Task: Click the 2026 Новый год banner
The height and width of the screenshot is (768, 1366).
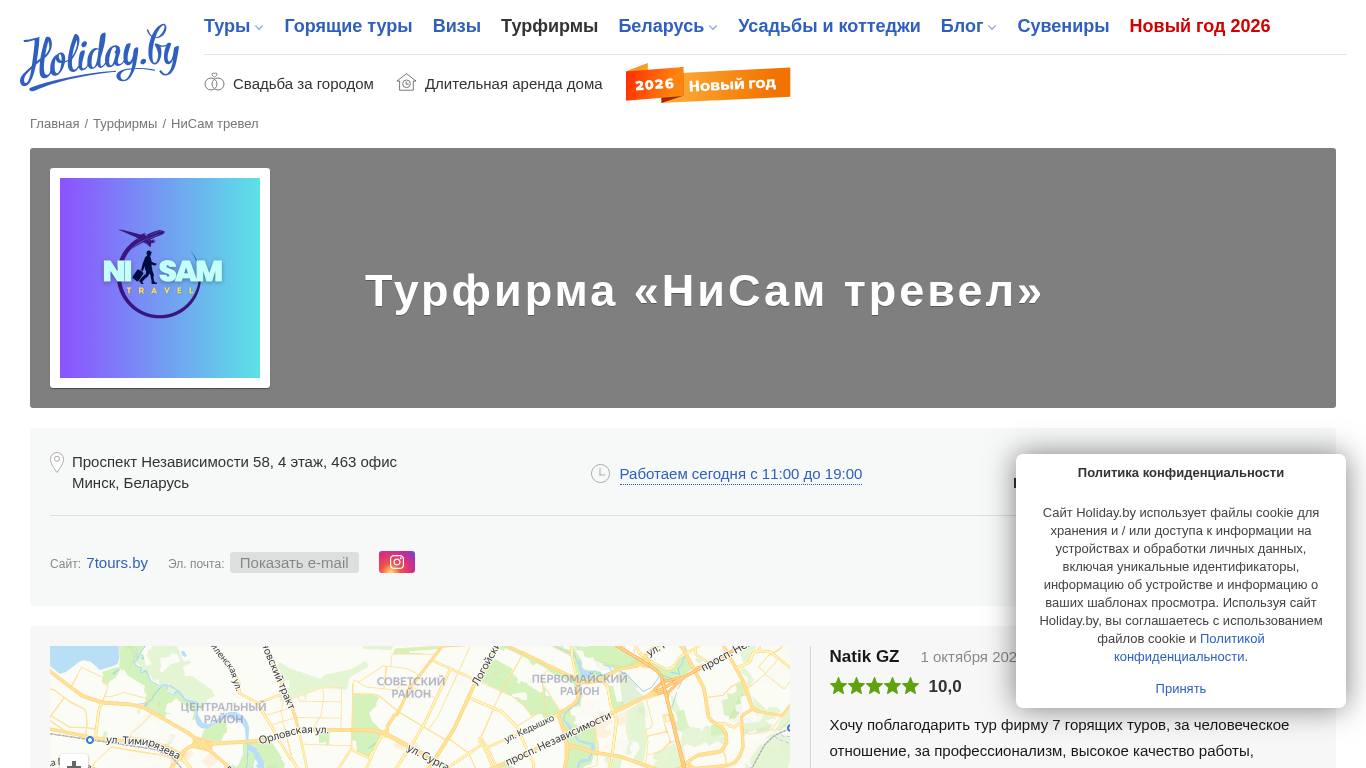Action: (x=708, y=84)
